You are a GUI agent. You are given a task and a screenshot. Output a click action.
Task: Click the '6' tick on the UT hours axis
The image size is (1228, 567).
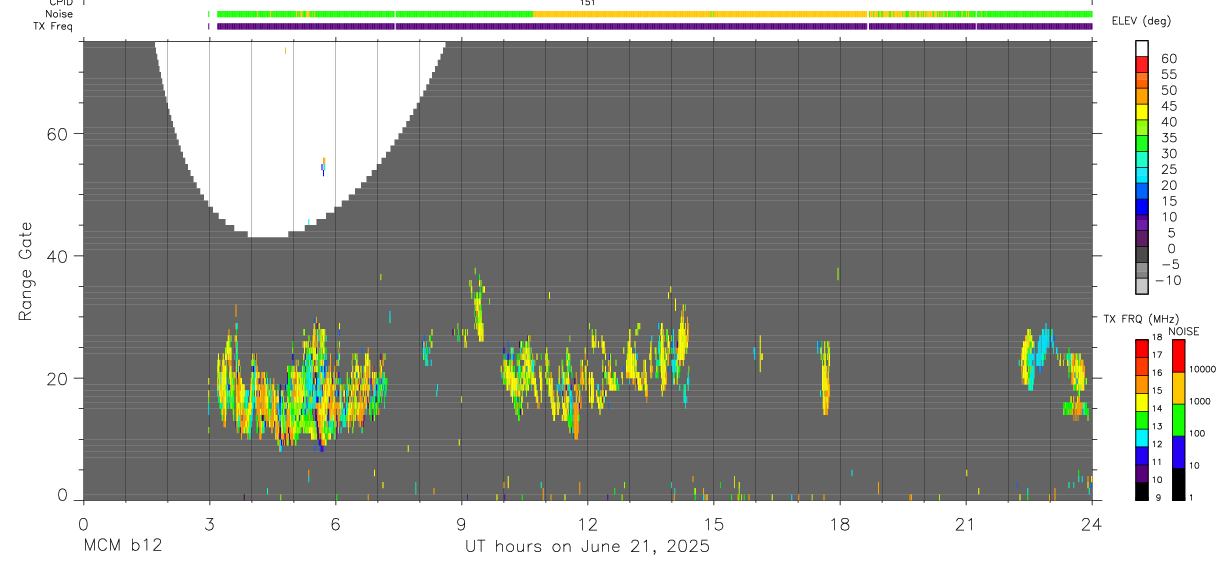coord(335,524)
